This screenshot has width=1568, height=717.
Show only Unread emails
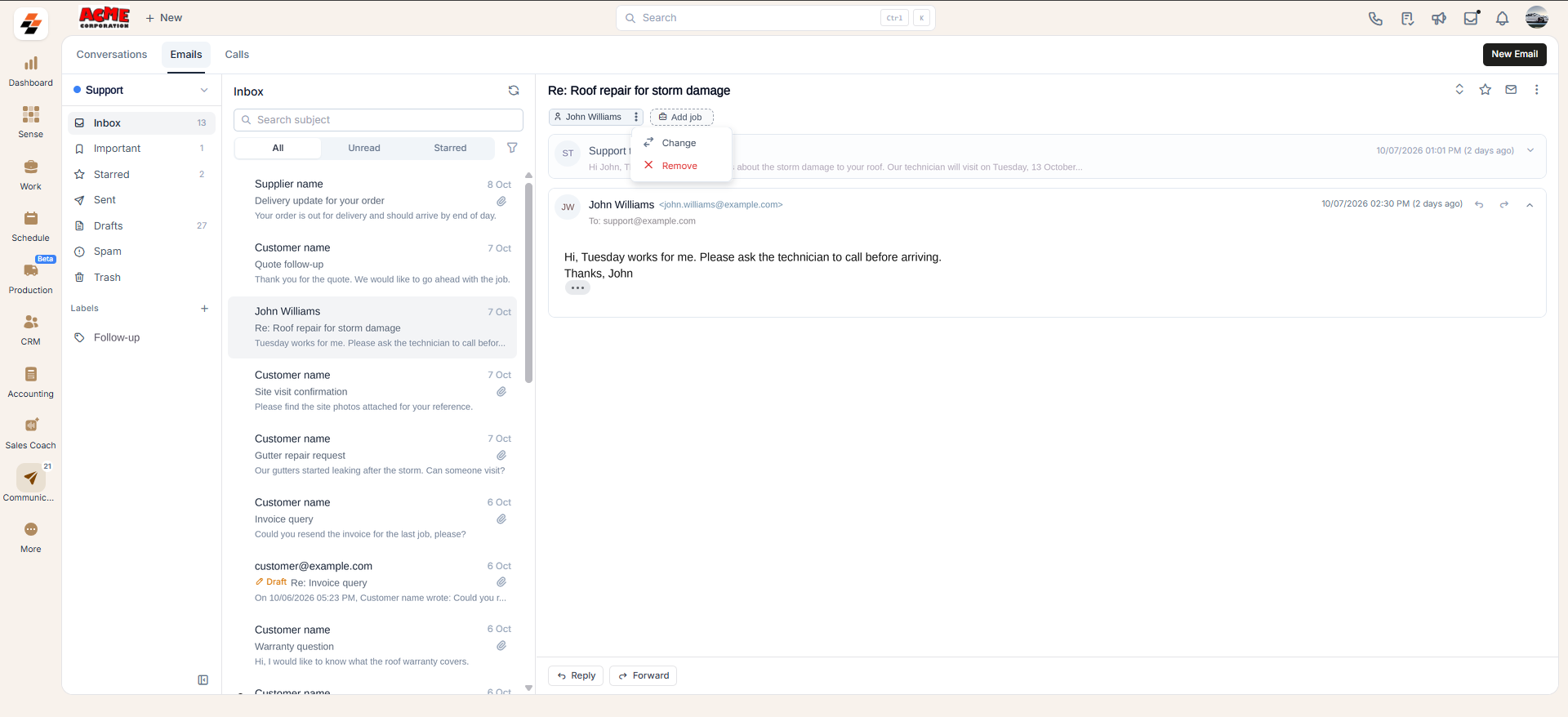[364, 148]
